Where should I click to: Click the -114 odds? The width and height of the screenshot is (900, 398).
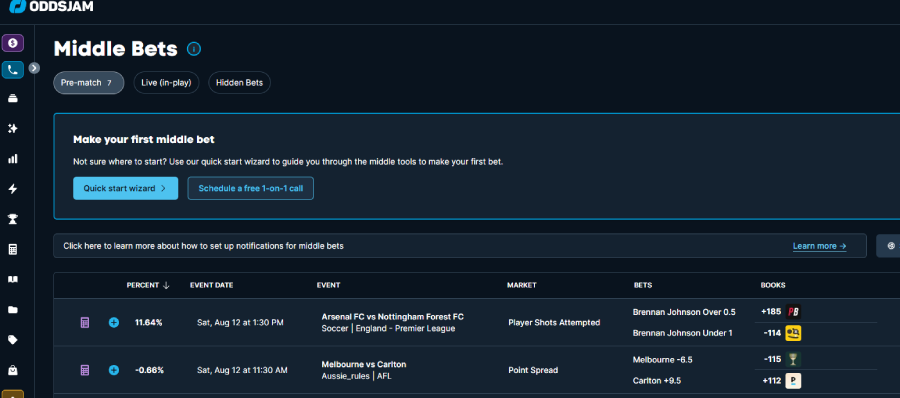(x=772, y=333)
